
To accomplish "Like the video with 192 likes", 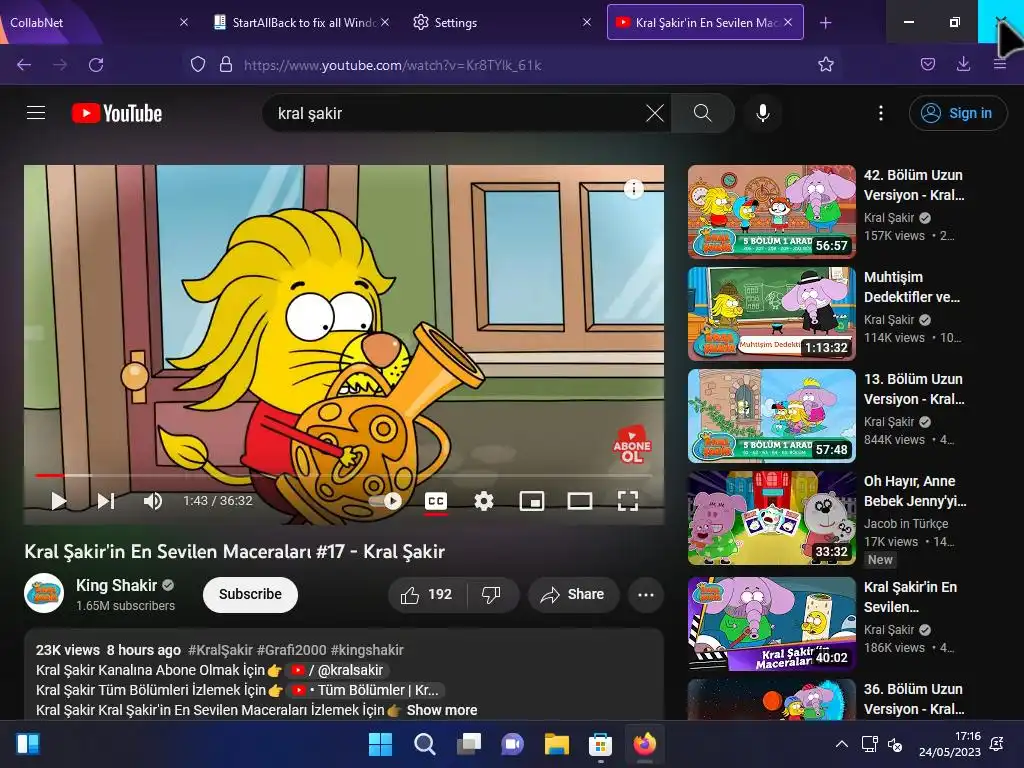I will pyautogui.click(x=427, y=595).
